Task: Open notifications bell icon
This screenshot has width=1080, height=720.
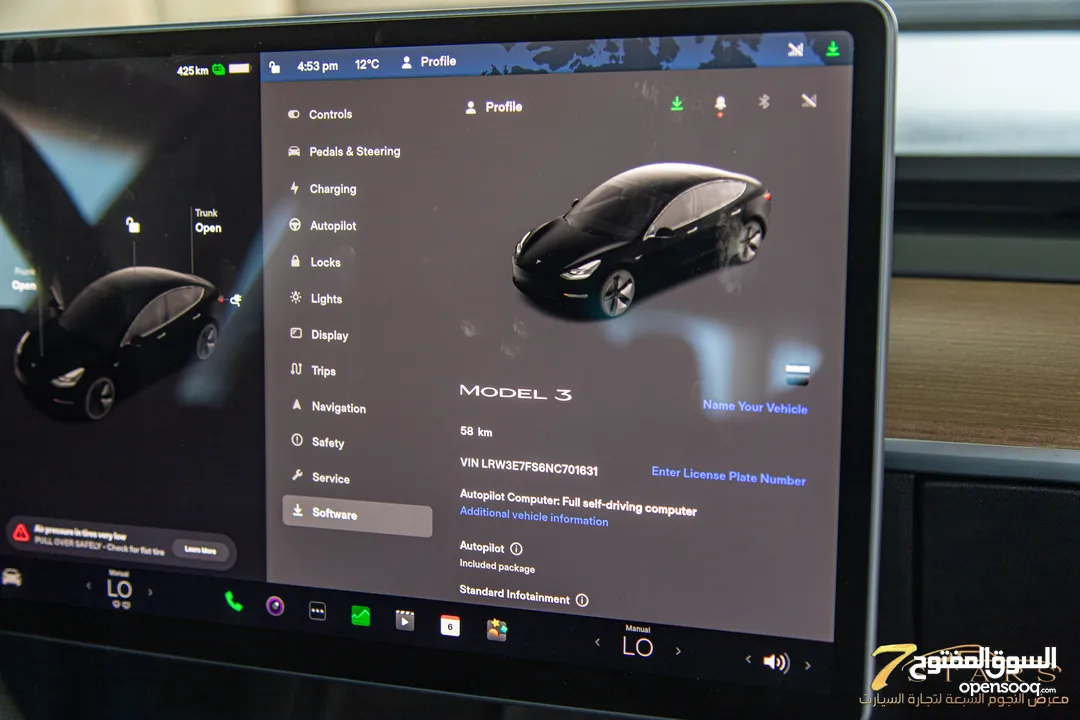Action: (x=720, y=104)
